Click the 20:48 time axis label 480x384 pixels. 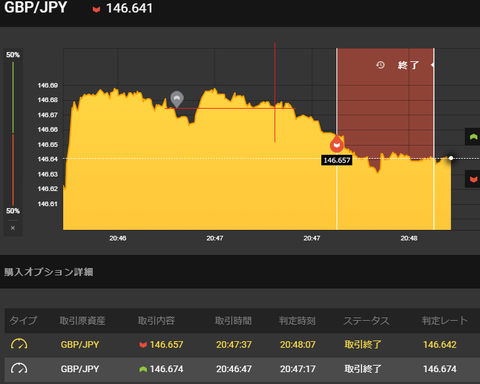(x=409, y=238)
